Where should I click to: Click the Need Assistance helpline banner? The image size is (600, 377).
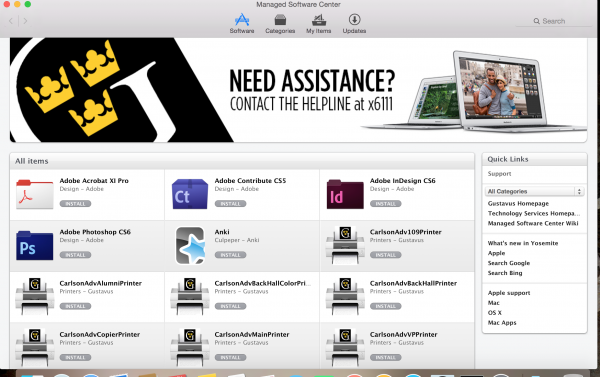(298, 90)
